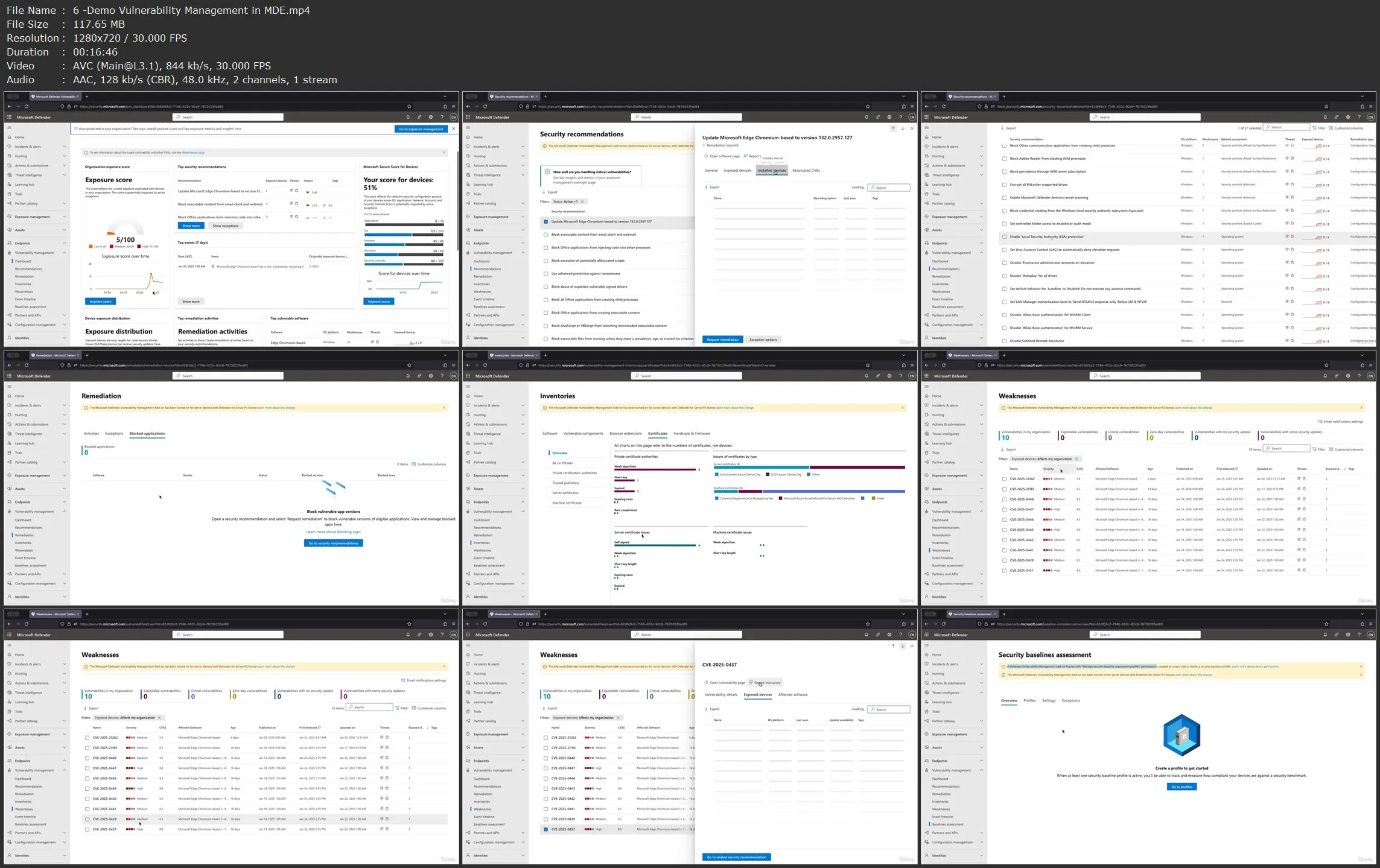Click Network 45/88 score bar in dashboard frame
Screen dimensions: 1380x868
(x=404, y=244)
